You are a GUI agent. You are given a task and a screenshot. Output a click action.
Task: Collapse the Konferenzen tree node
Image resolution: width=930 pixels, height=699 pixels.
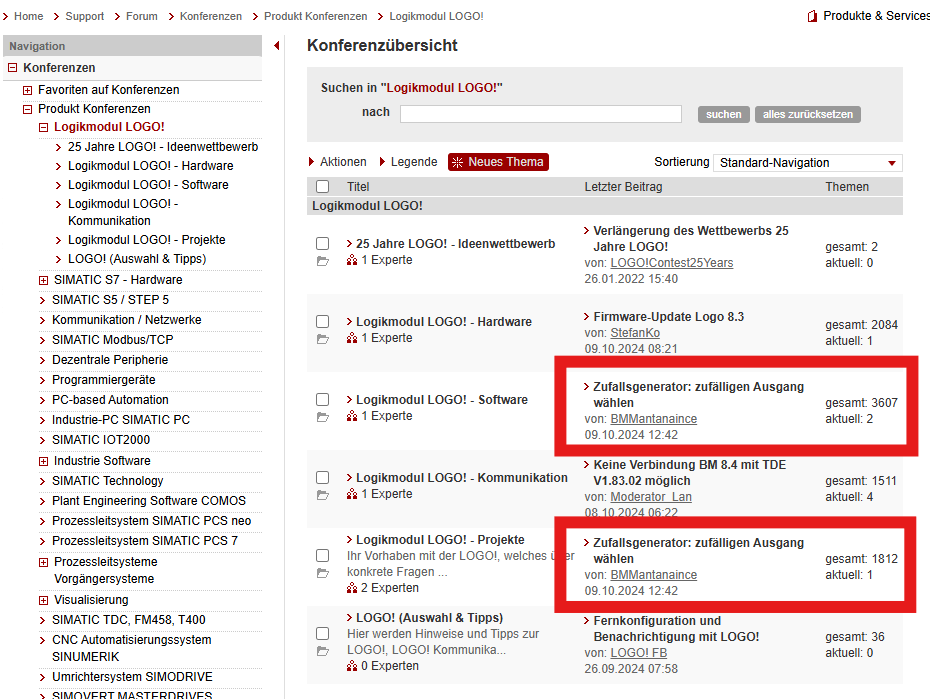tap(12, 68)
